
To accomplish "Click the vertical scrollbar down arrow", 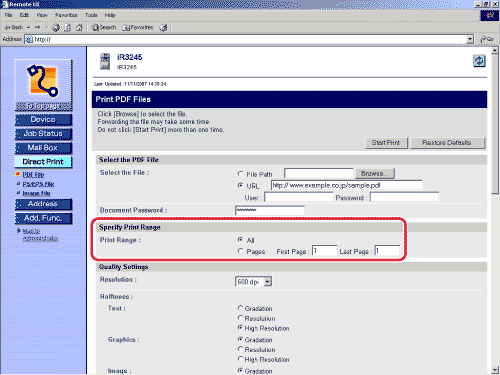I will click(x=495, y=370).
